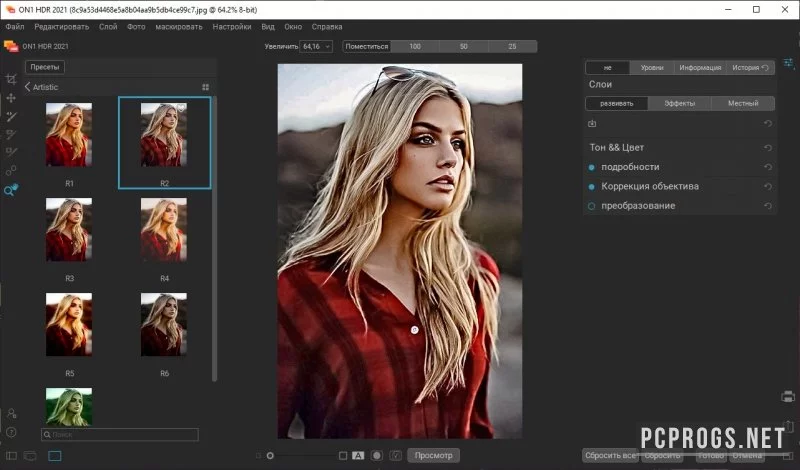800x470 pixels.
Task: Expand the Тон && Цвет section
Action: point(616,148)
